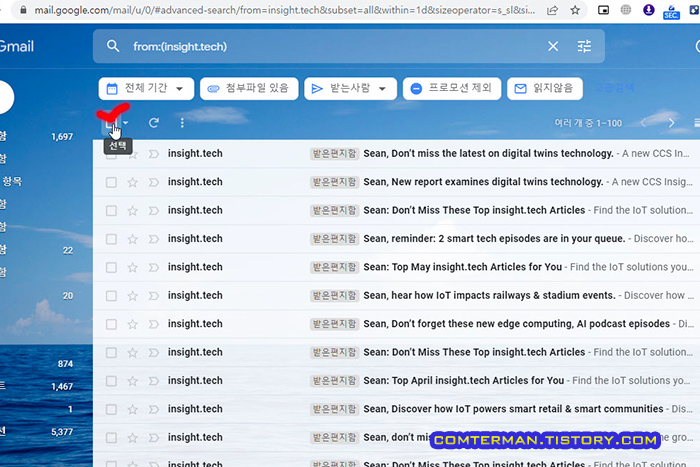This screenshot has height=467, width=700.
Task: Toggle the 읽지않음 unread filter chip
Action: (545, 88)
